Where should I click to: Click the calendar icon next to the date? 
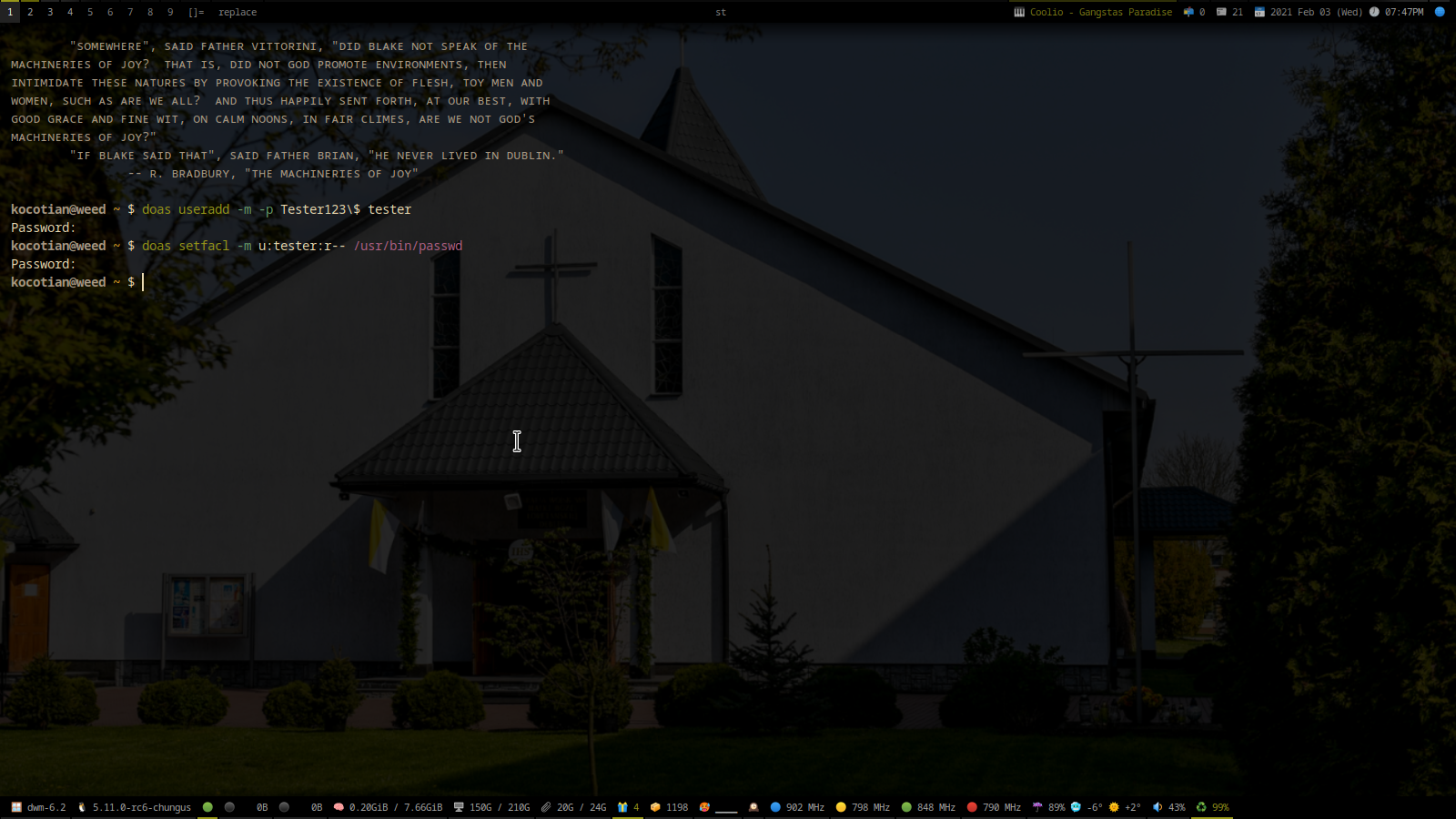click(x=1259, y=12)
